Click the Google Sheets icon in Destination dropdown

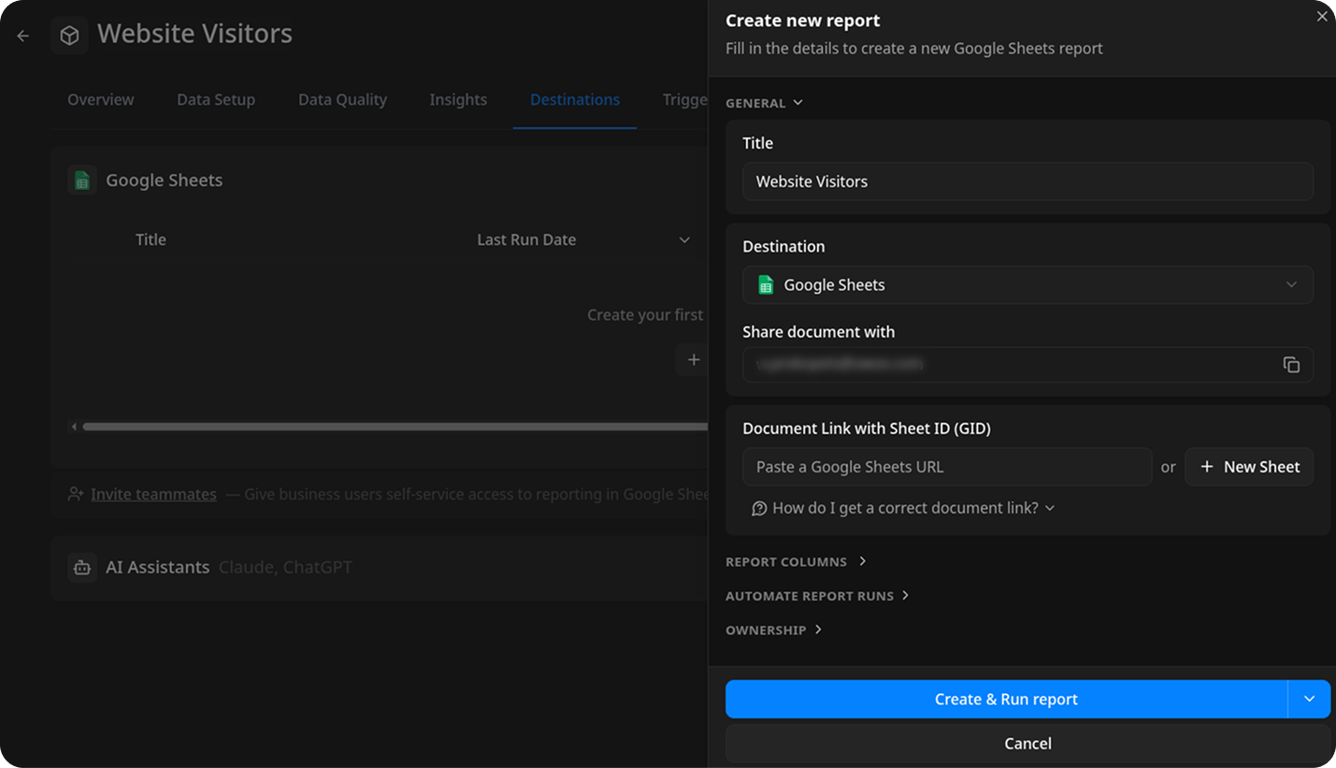pos(765,285)
